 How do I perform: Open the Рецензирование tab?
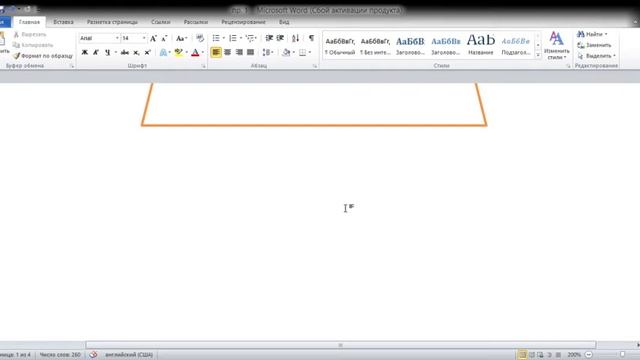pos(243,22)
